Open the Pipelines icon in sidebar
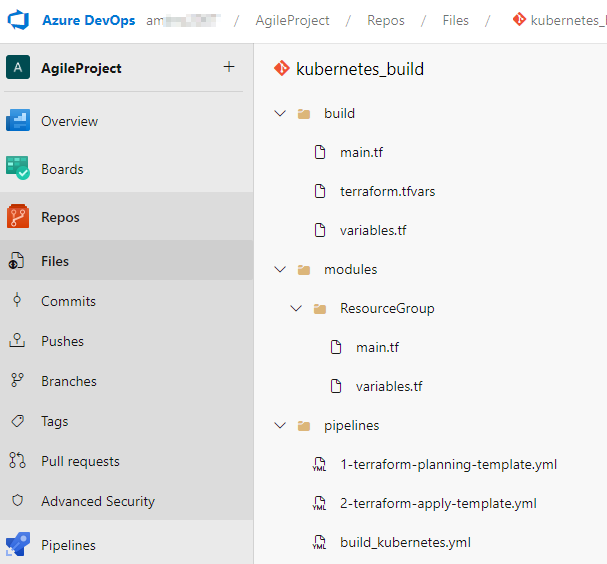The height and width of the screenshot is (564, 607). (18, 545)
